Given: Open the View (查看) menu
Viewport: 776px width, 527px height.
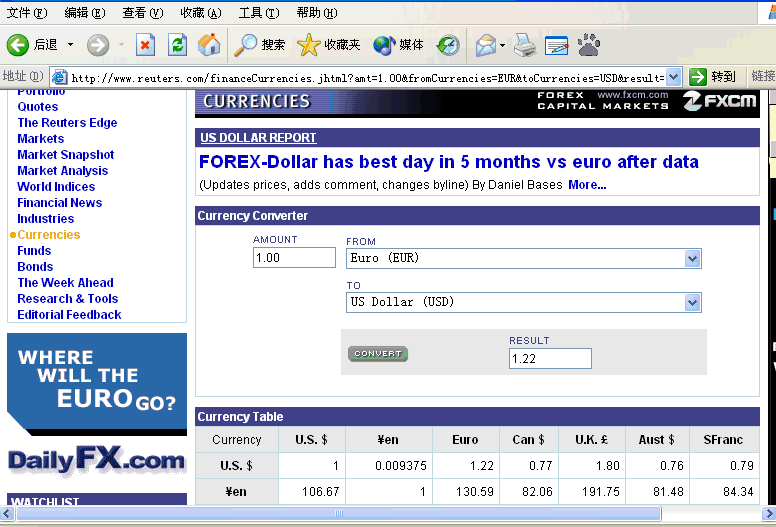Looking at the screenshot, I should [143, 13].
